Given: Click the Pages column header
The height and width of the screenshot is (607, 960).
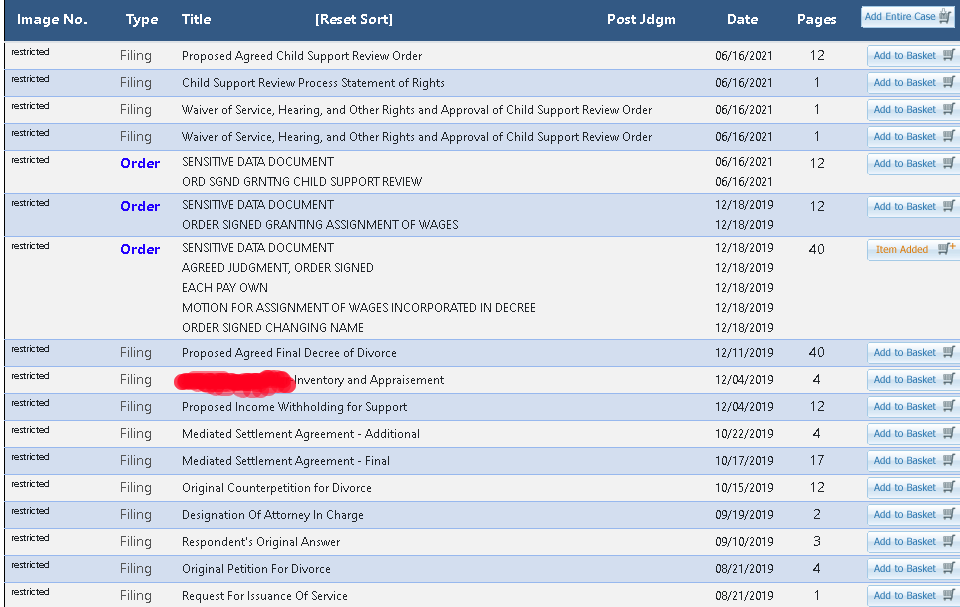Looking at the screenshot, I should pyautogui.click(x=817, y=20).
